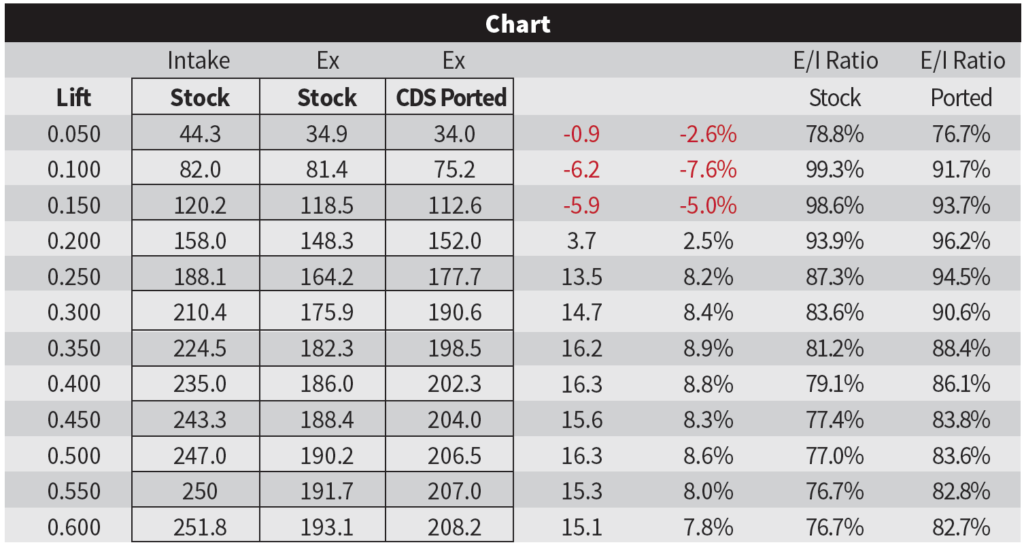This screenshot has height=545, width=1024.
Task: Select the red -6.2 difference value
Action: pos(580,169)
